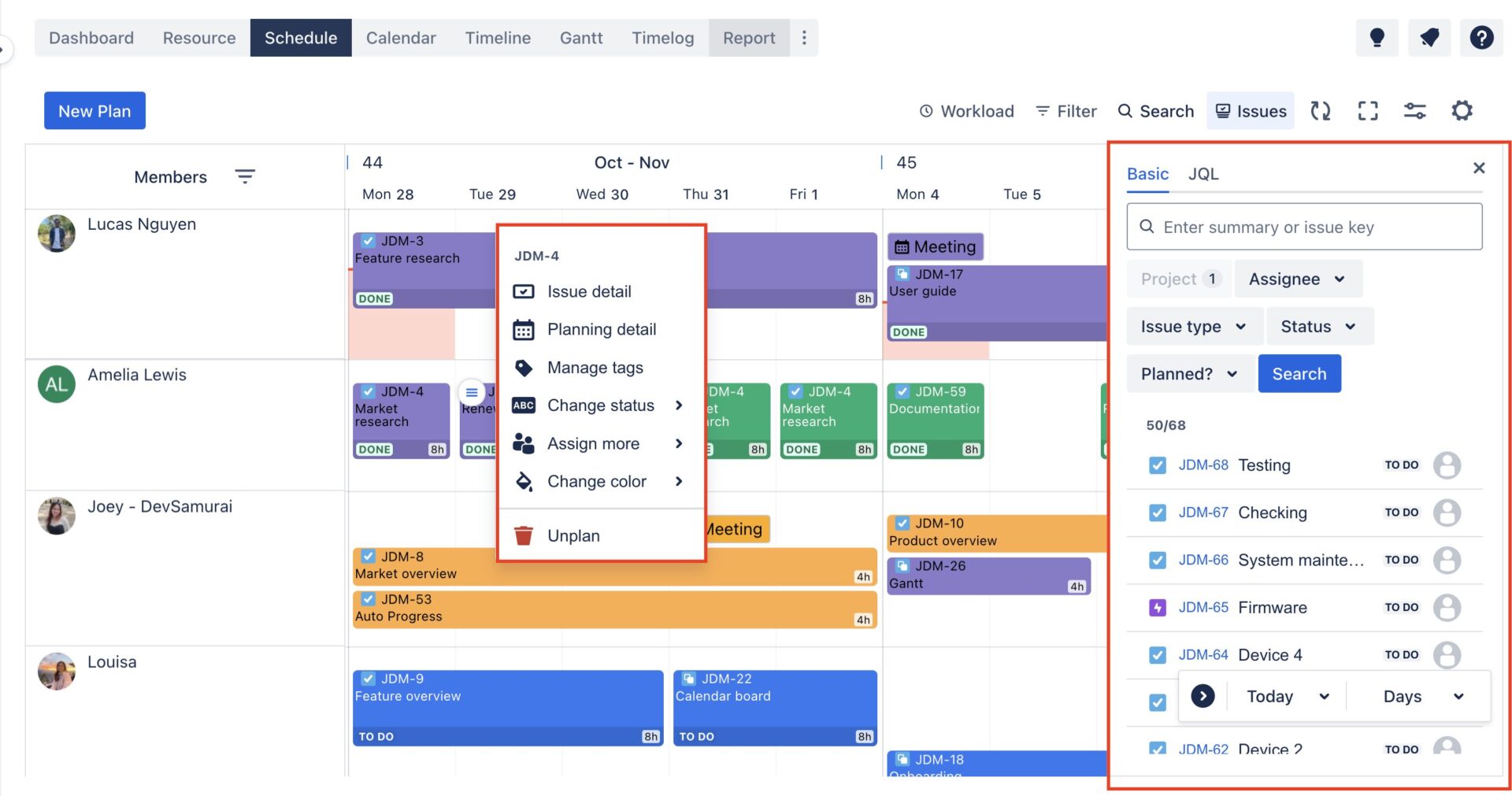Open the gear settings icon

click(x=1462, y=110)
